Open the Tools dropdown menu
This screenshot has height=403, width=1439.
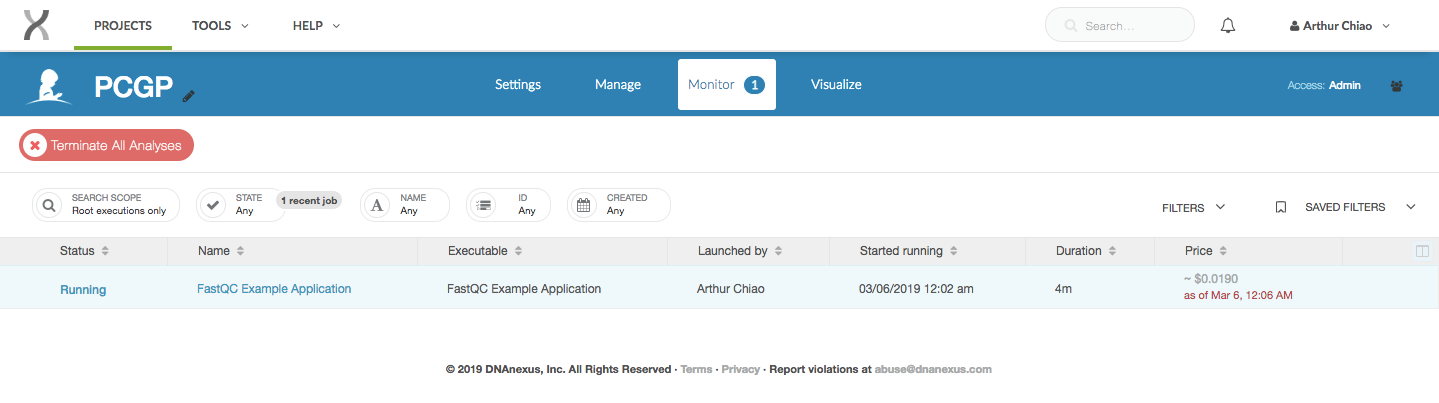220,26
